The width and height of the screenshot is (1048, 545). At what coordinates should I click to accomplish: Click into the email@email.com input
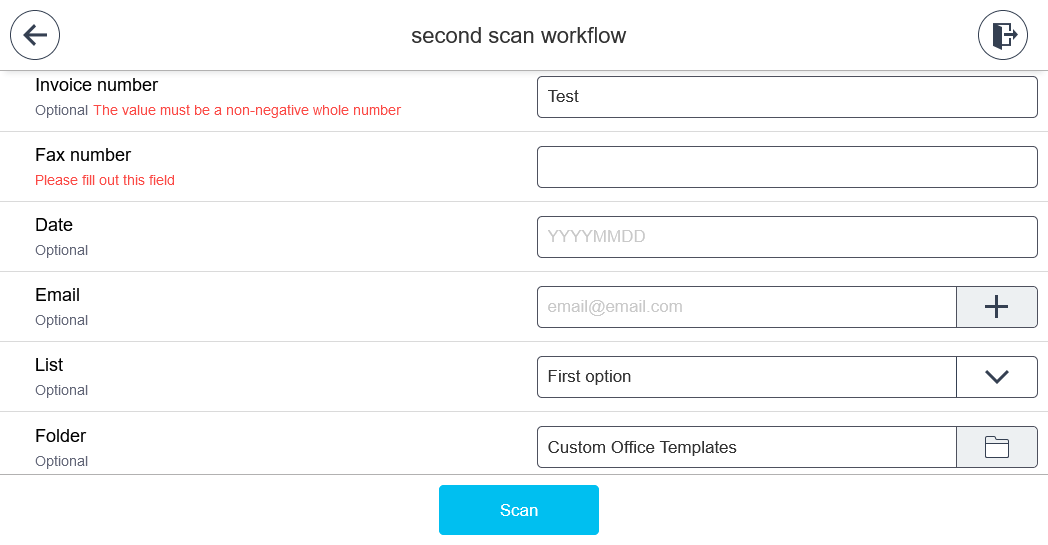746,307
